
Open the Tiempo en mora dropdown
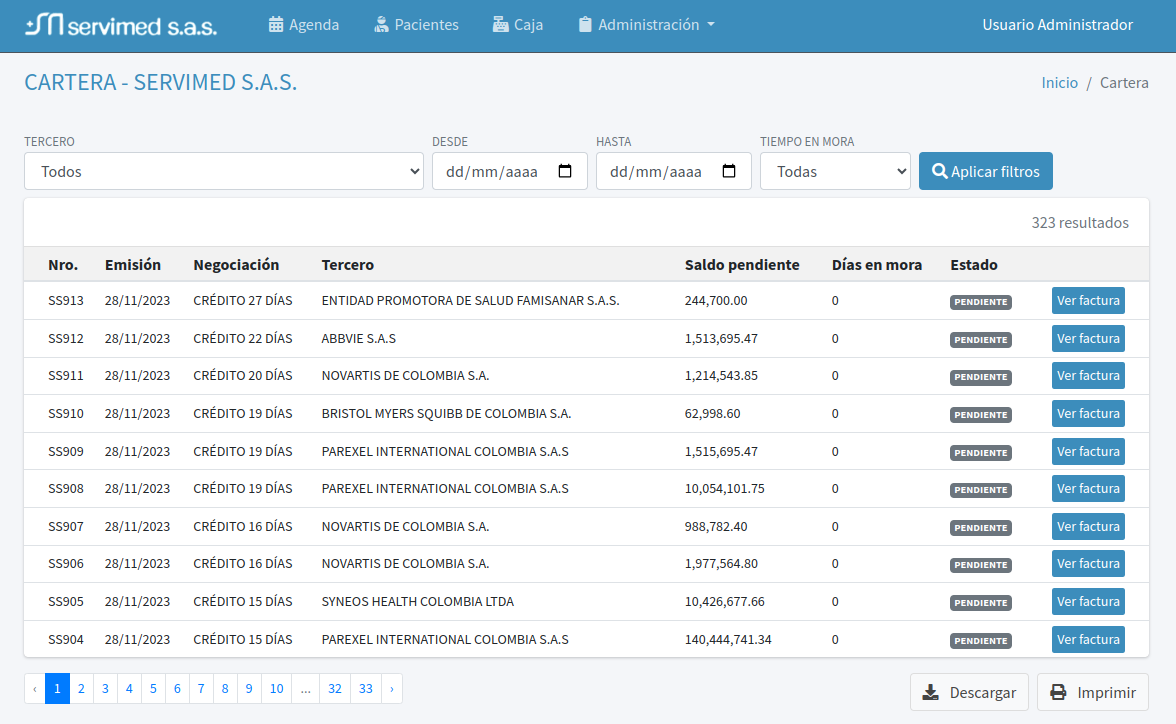tap(835, 171)
